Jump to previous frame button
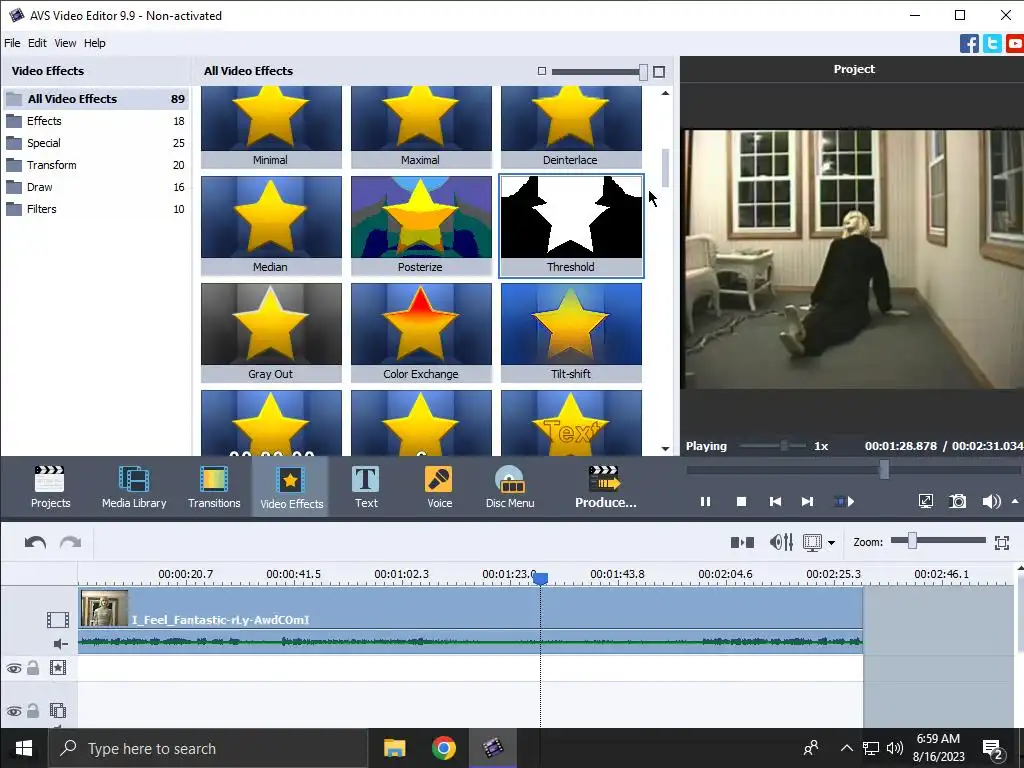 coord(775,502)
